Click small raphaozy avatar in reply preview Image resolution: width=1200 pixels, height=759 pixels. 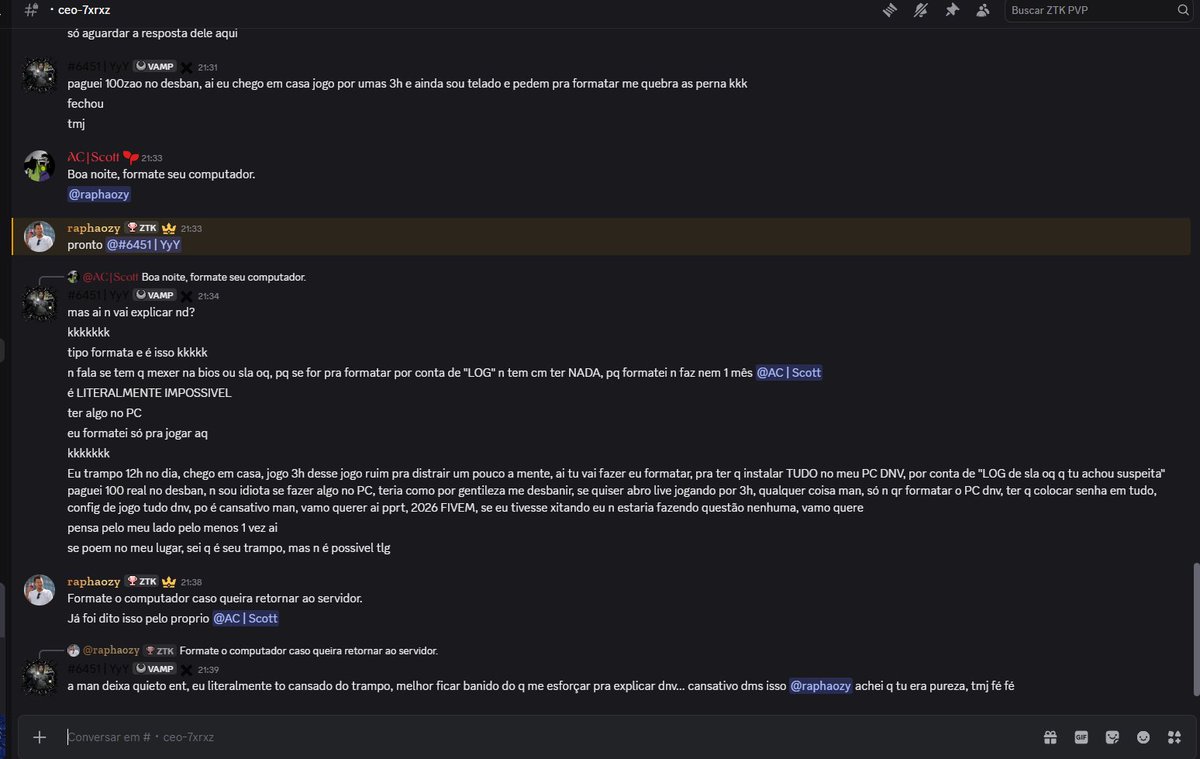[x=73, y=650]
